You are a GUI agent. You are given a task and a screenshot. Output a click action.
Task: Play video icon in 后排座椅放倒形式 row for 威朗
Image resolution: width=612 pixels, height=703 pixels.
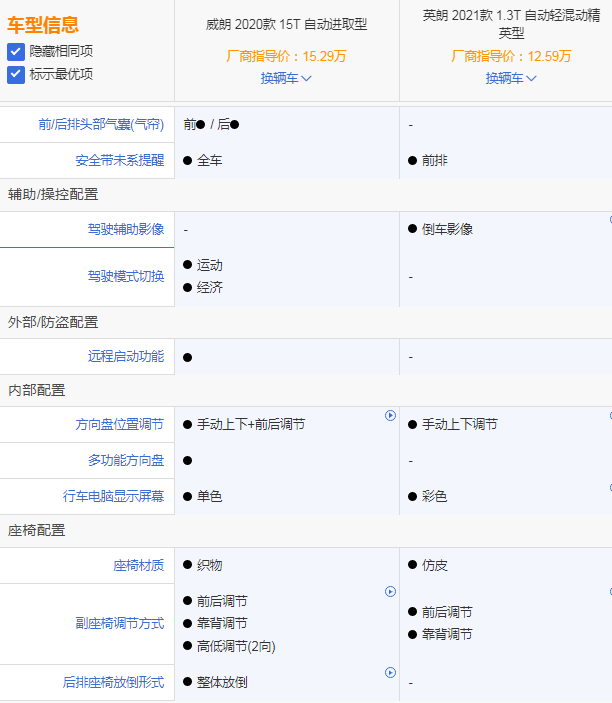[391, 673]
